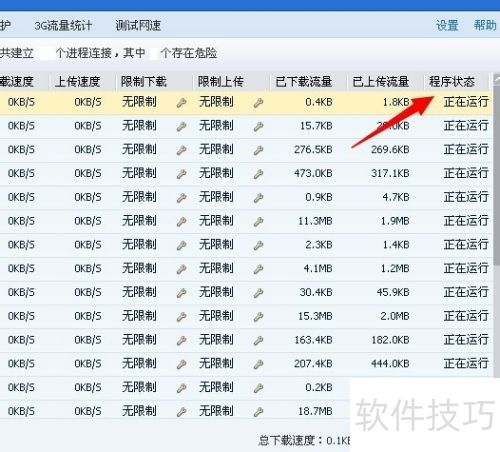Click 无限制 upload limit in the 30.4KB row
500x452 pixels.
point(216,292)
